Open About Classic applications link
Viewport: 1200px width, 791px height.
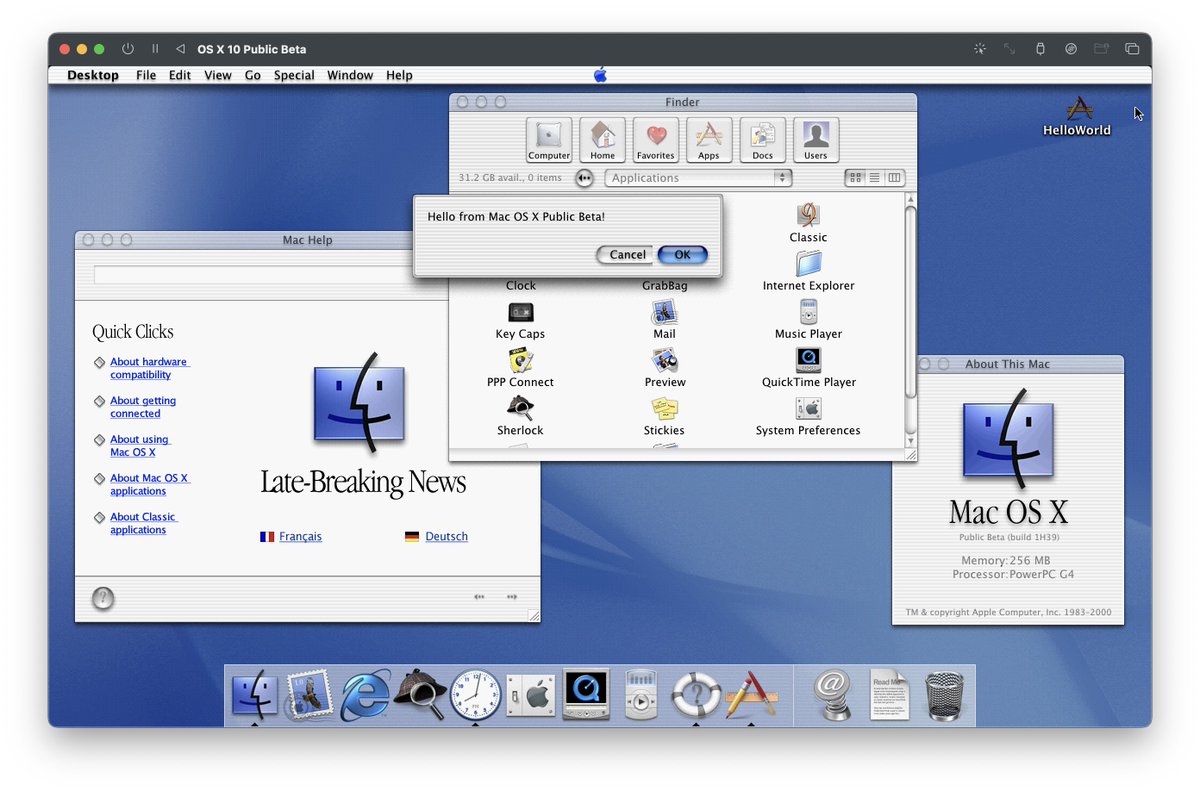(x=143, y=524)
